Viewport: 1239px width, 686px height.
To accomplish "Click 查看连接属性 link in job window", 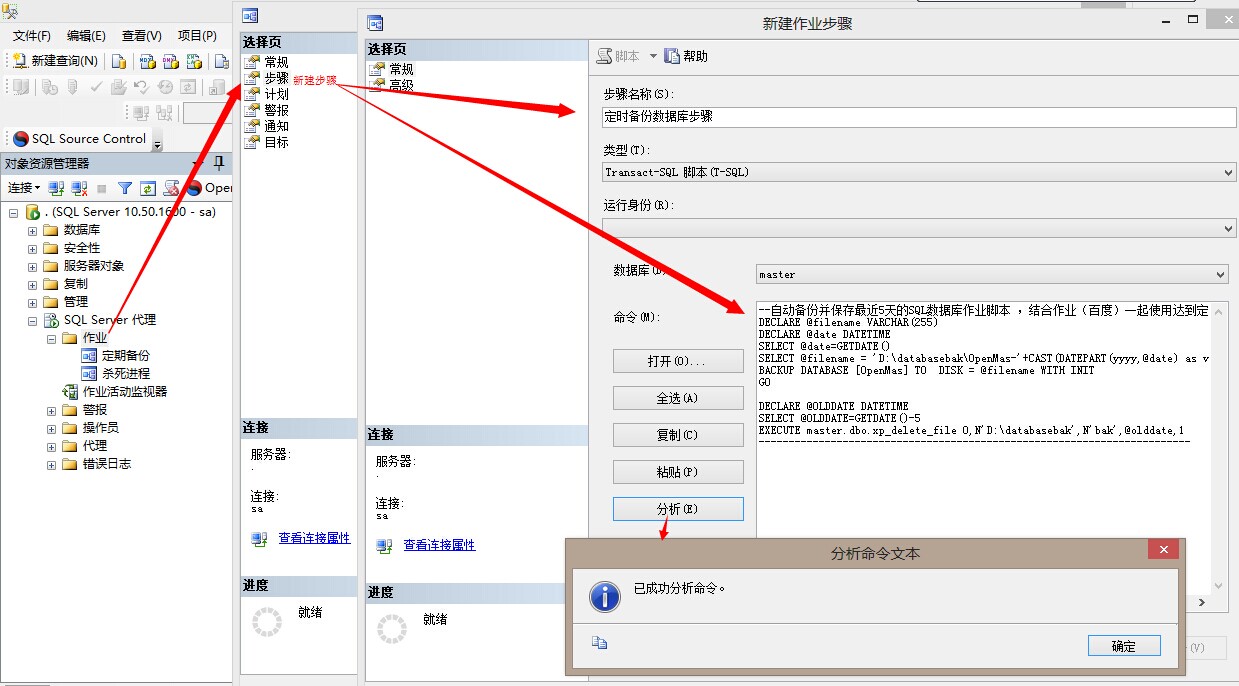I will tap(314, 538).
